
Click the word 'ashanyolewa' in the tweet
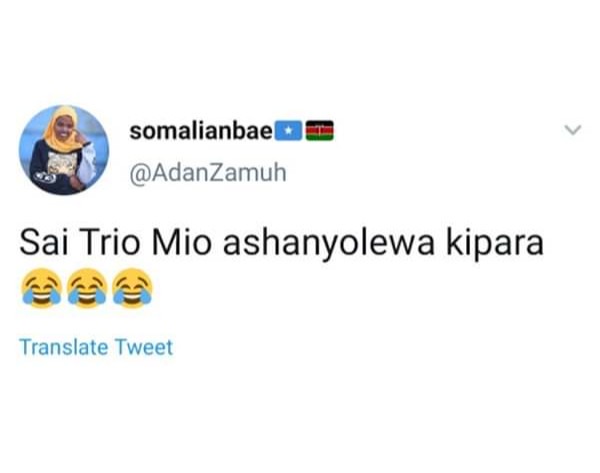[329, 245]
